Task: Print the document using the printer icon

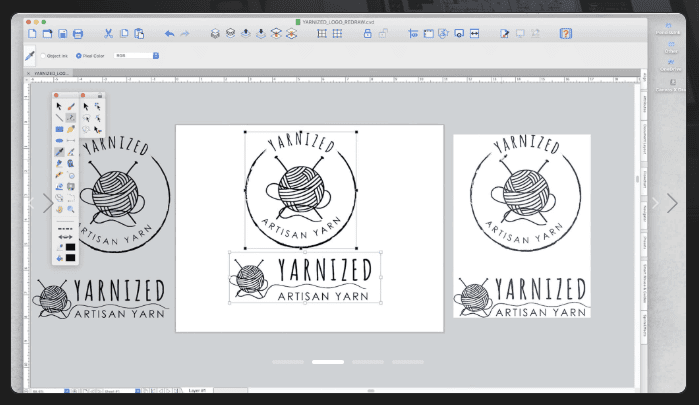Action: 78,34
